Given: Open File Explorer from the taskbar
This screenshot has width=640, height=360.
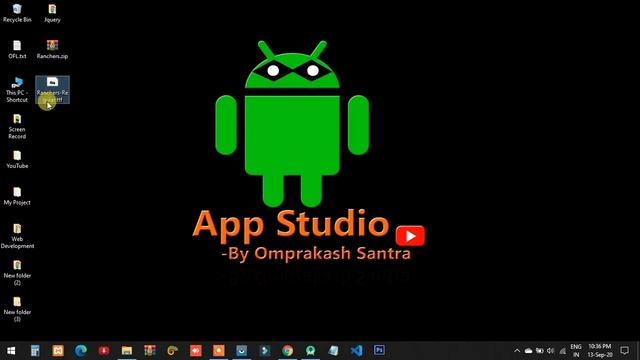Looking at the screenshot, I should pyautogui.click(x=127, y=351).
